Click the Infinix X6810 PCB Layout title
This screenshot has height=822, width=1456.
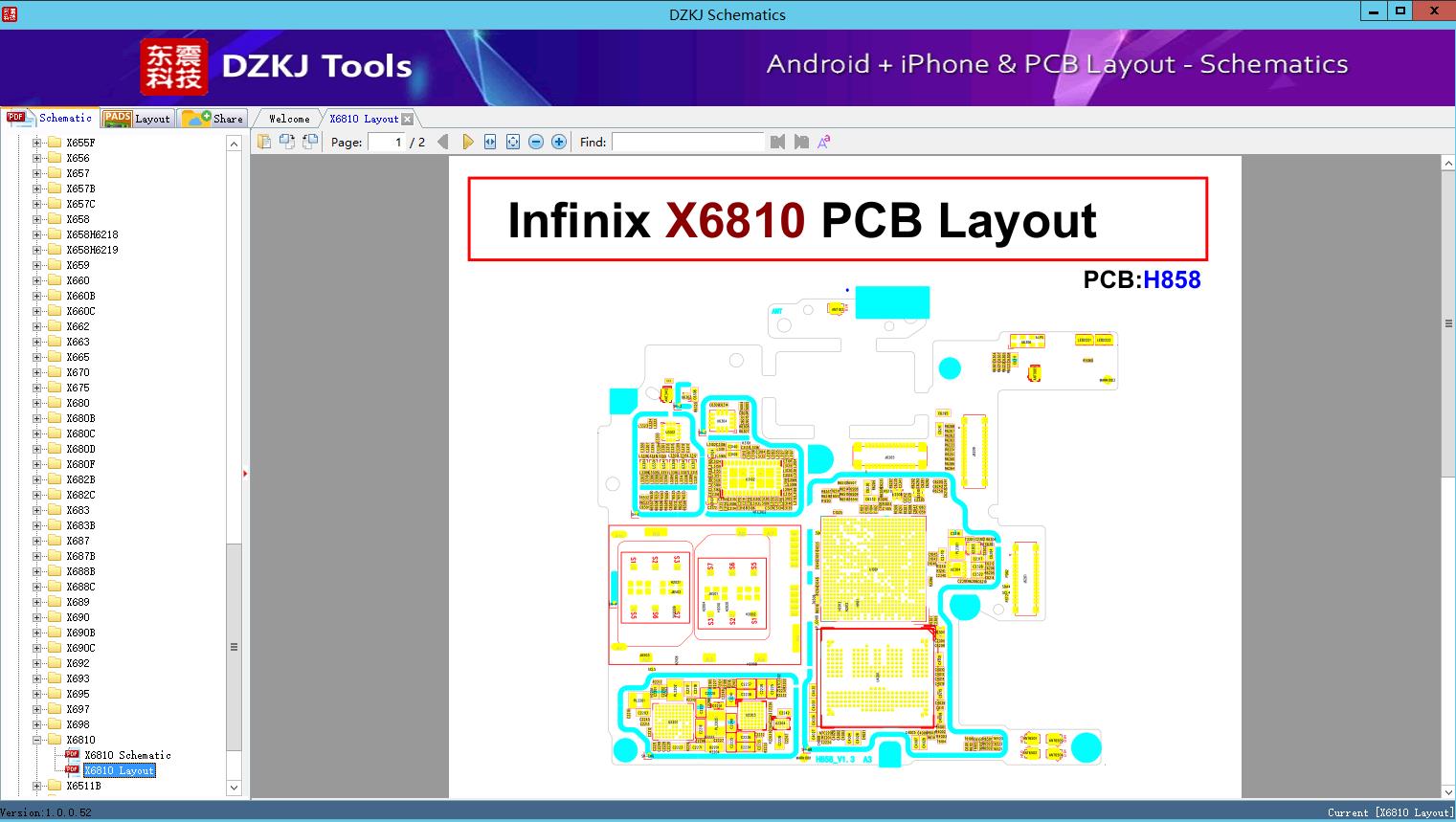tap(802, 220)
